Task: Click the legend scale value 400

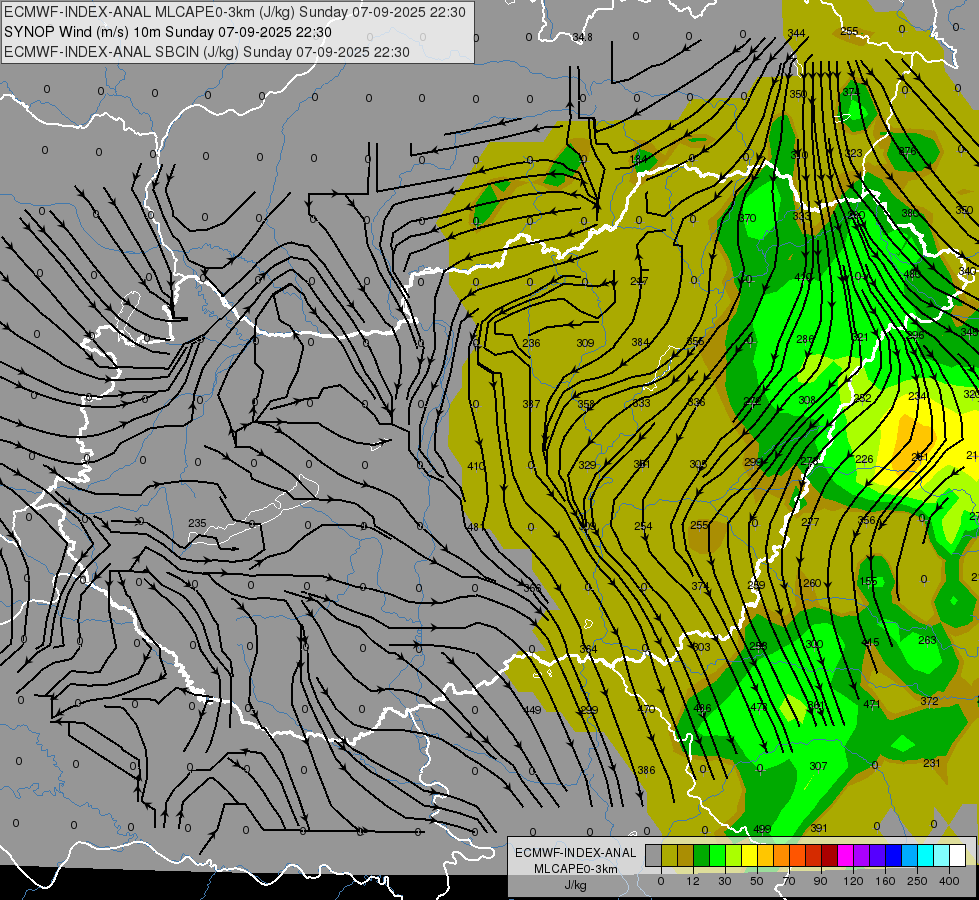Action: click(949, 881)
